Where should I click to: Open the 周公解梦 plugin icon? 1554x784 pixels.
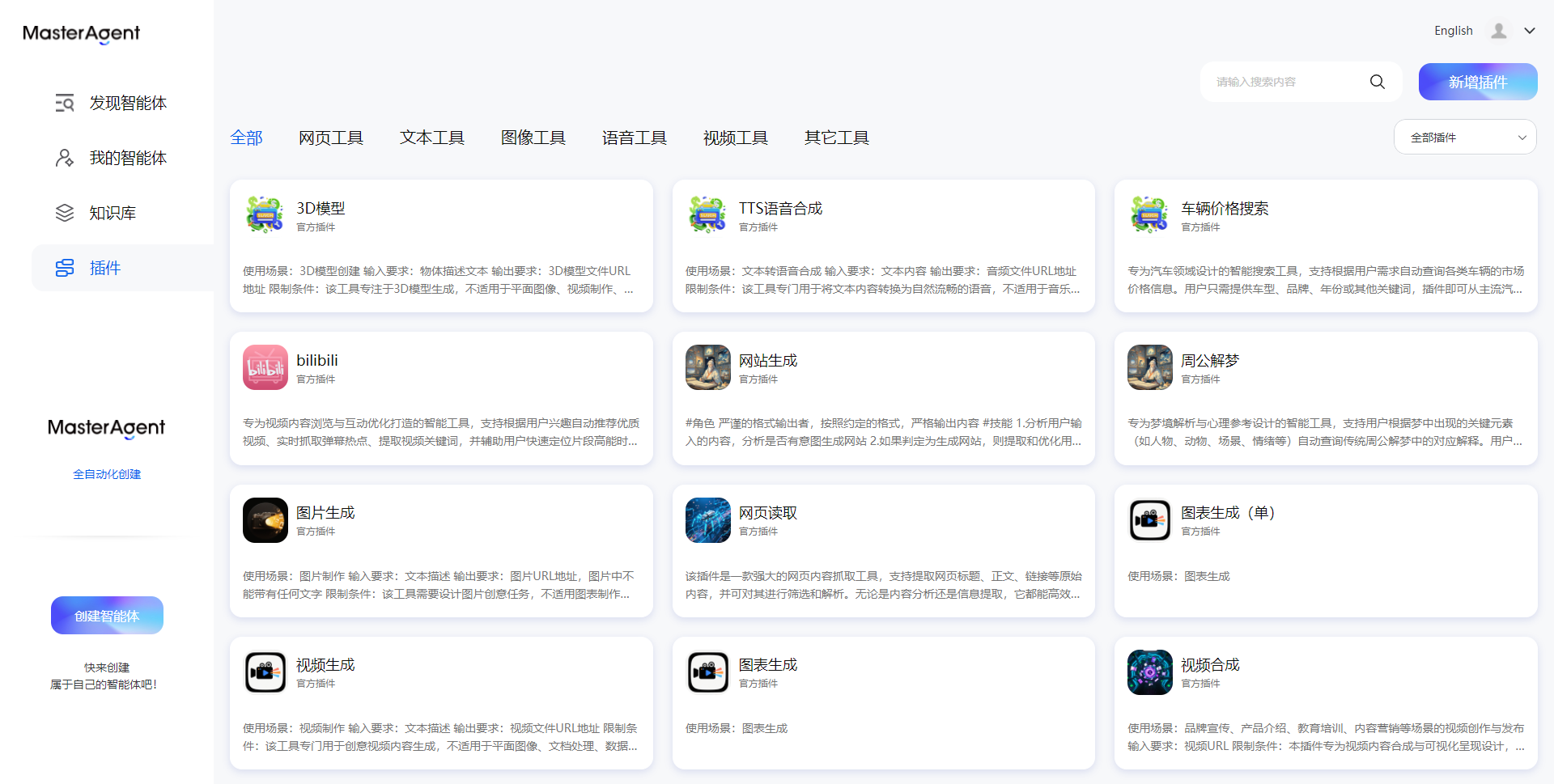tap(1150, 367)
